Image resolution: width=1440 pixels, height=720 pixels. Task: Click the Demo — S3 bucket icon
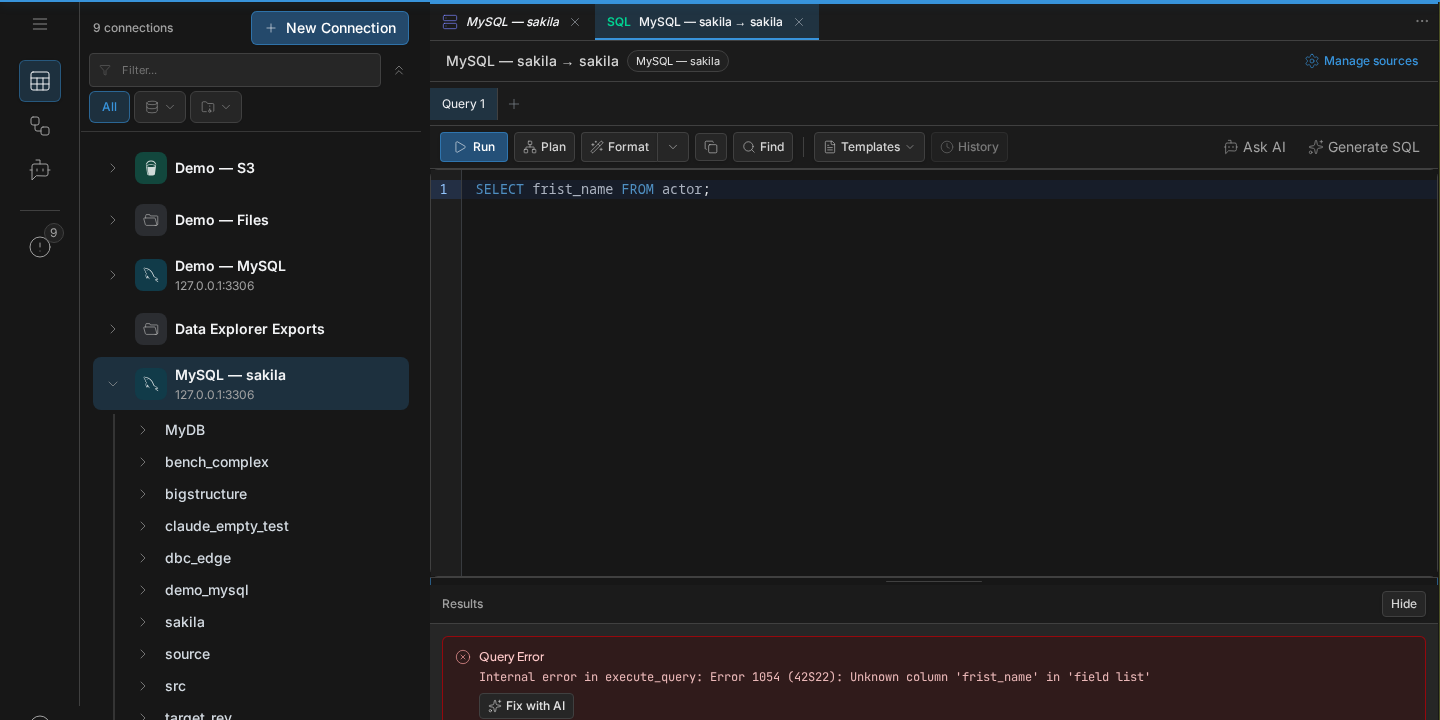[151, 168]
